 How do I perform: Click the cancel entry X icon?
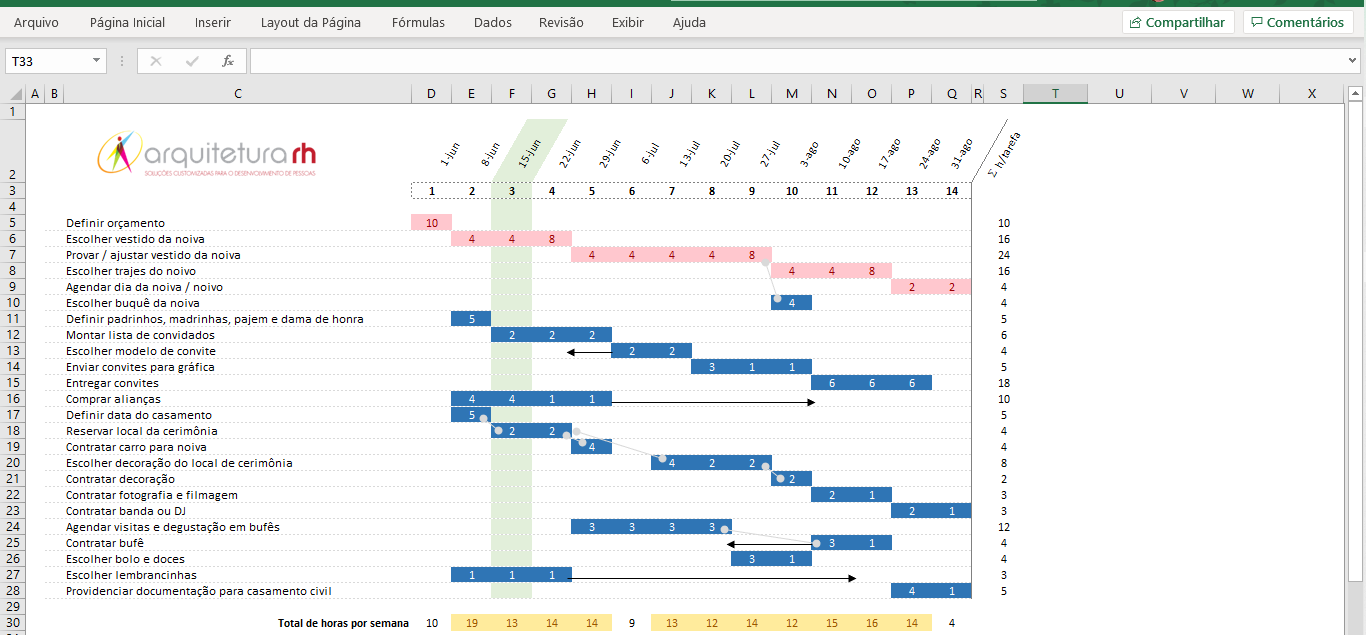[x=155, y=61]
